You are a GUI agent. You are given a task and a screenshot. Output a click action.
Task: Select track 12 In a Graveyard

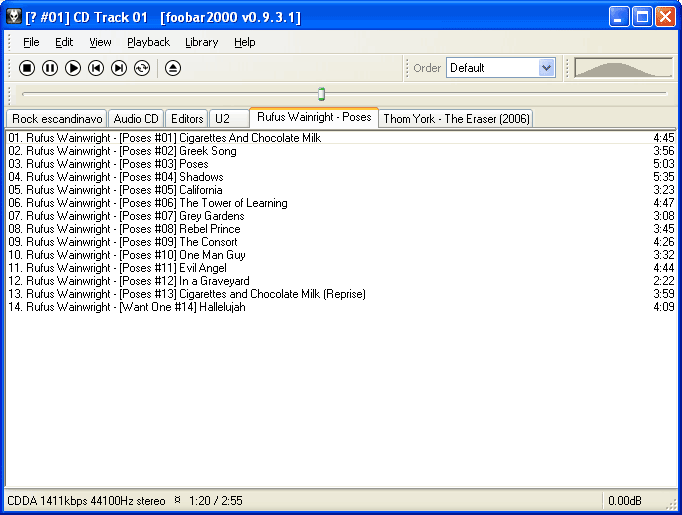tap(341, 281)
